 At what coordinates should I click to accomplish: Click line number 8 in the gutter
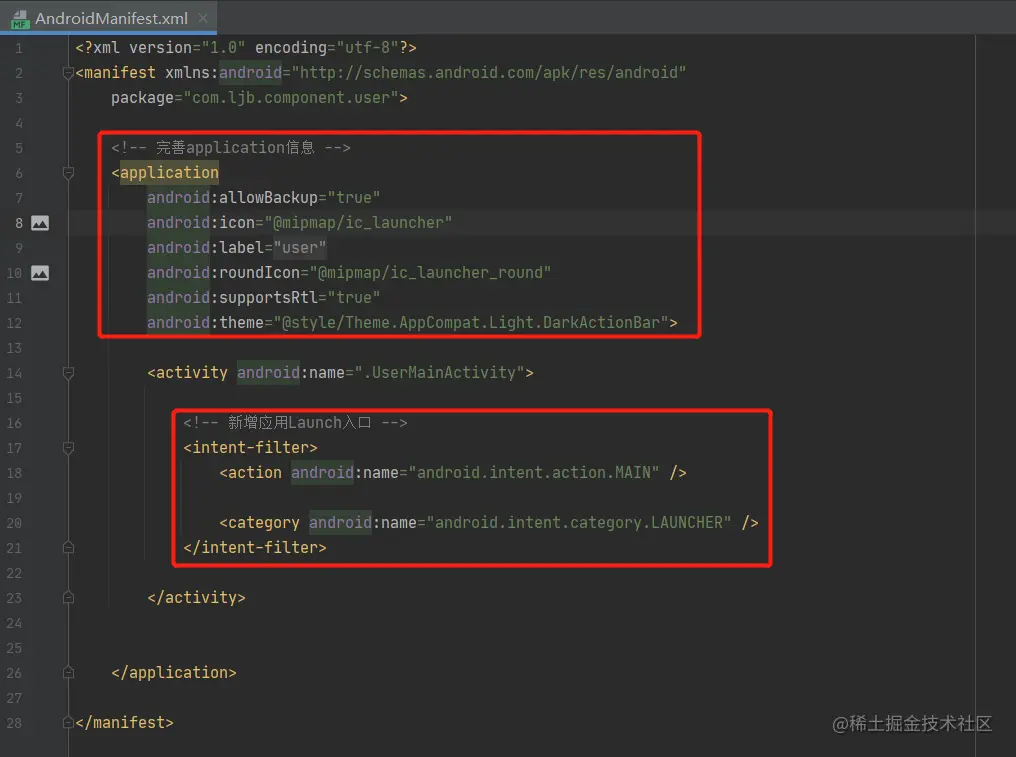[x=18, y=222]
